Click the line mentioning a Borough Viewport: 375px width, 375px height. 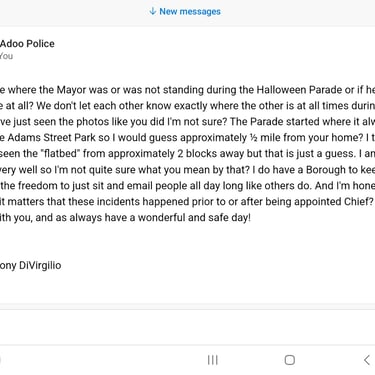pos(187,170)
